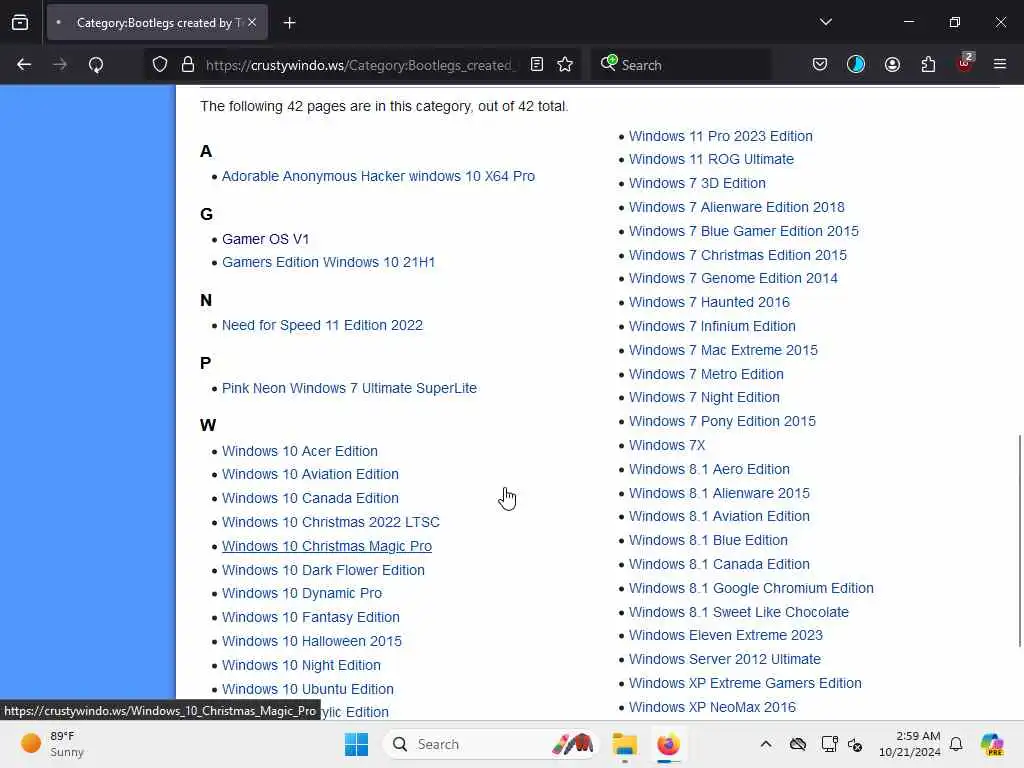The height and width of the screenshot is (768, 1024).
Task: Open Windows 8.1 Sweet Like Chocolate link
Action: [x=739, y=613]
